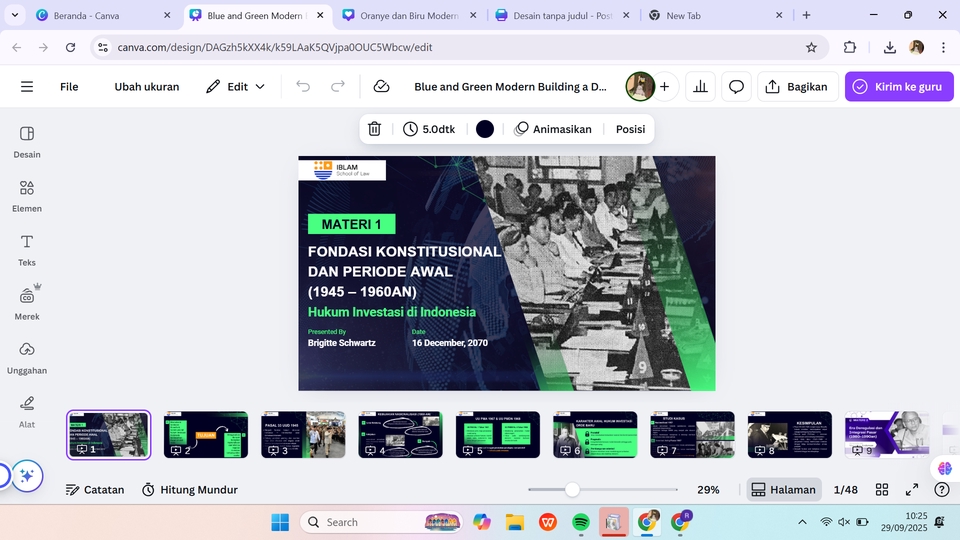Screen dimensions: 960x540
Task: Open Spotify from the taskbar
Action: point(580,522)
